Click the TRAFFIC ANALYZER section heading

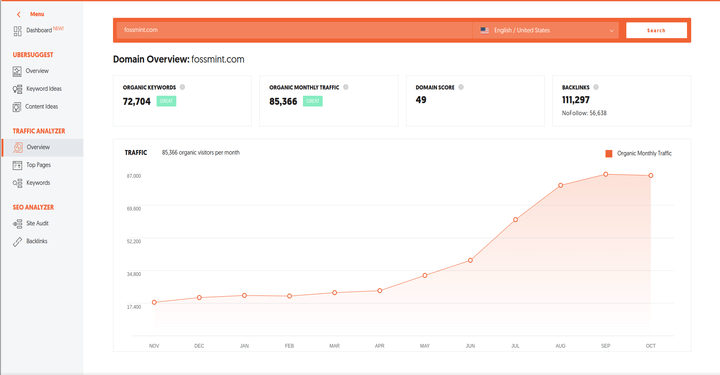(39, 131)
